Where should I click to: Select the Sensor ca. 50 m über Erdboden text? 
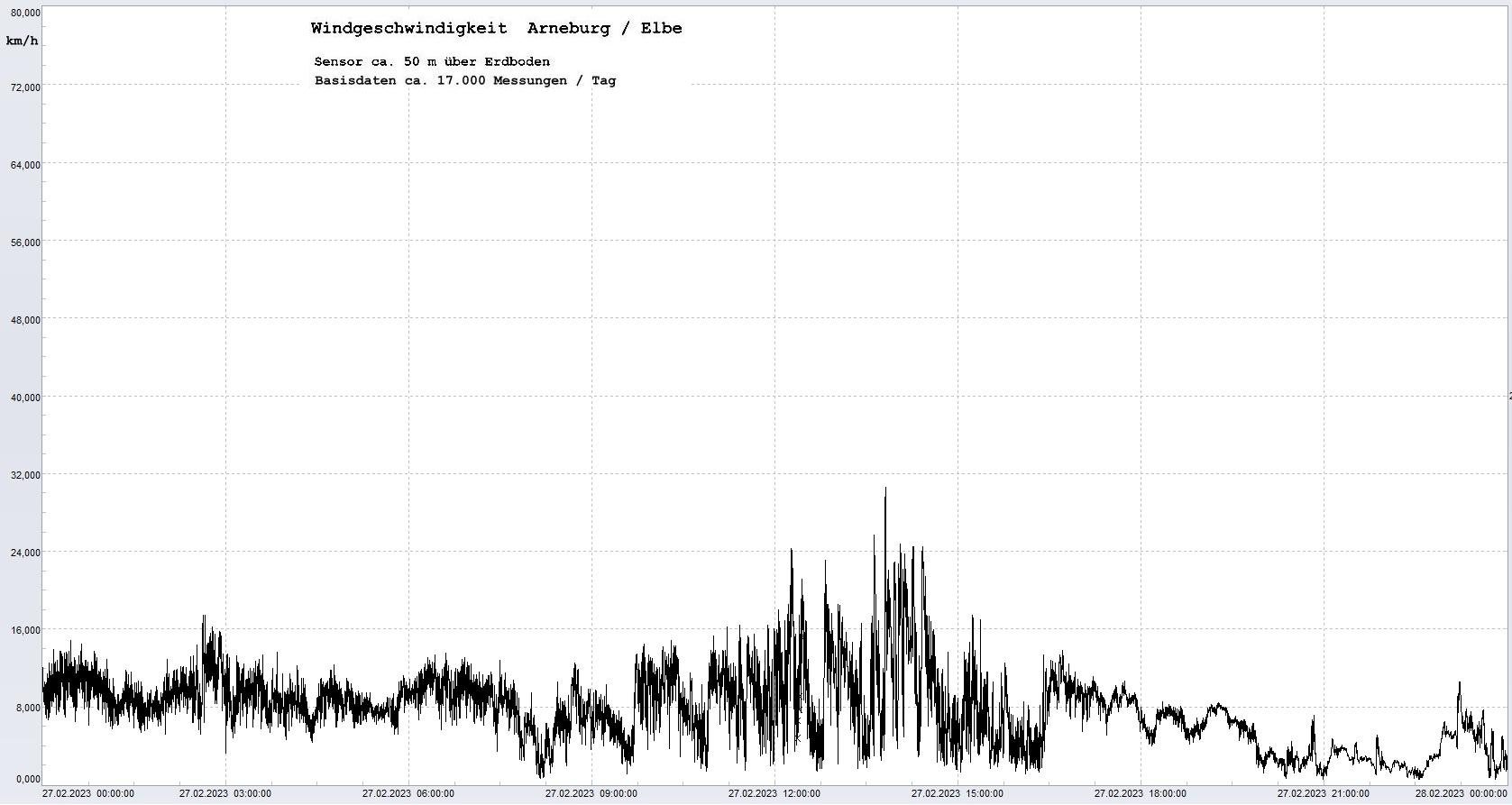[432, 61]
